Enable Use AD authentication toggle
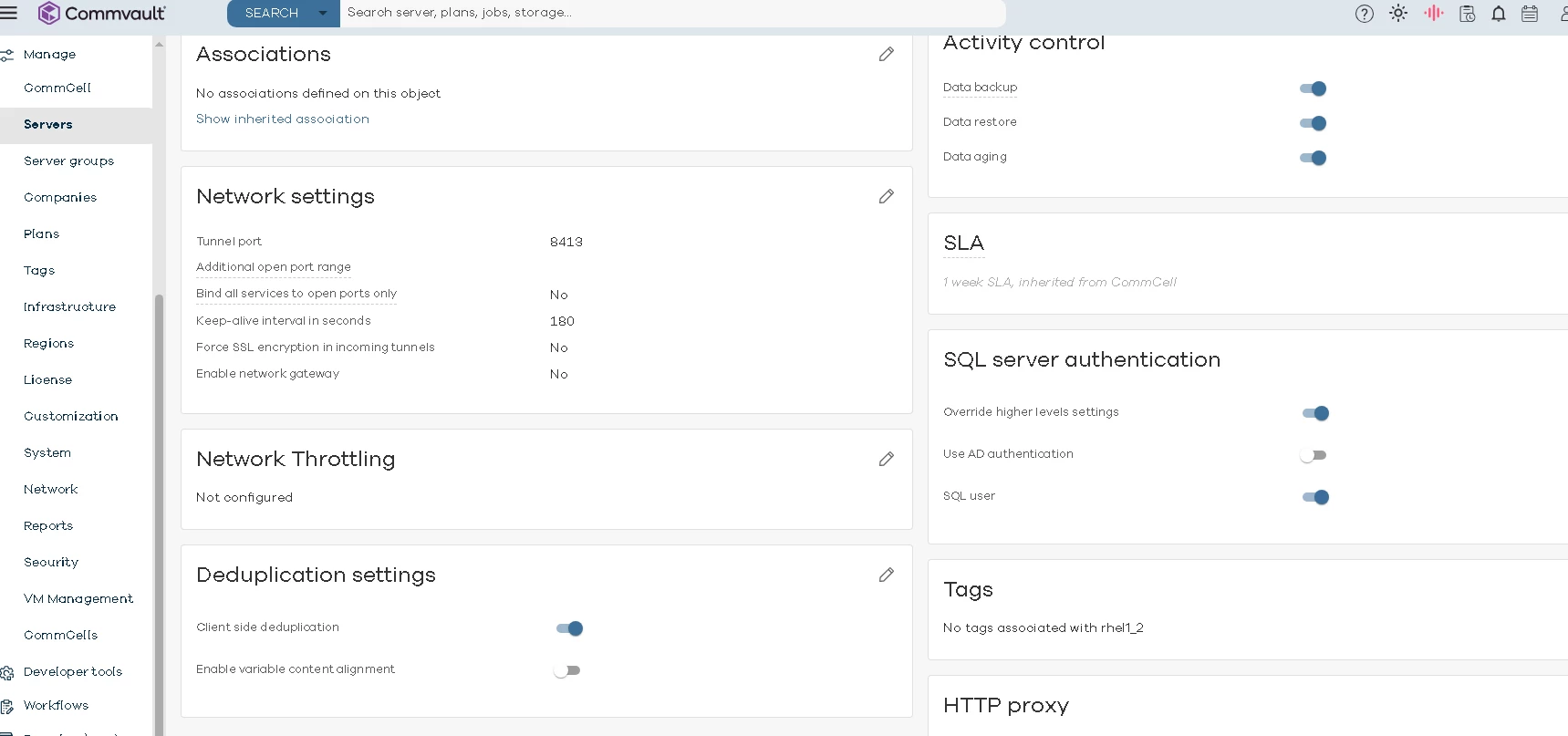Screen dimensions: 1568x736 coord(1314,455)
